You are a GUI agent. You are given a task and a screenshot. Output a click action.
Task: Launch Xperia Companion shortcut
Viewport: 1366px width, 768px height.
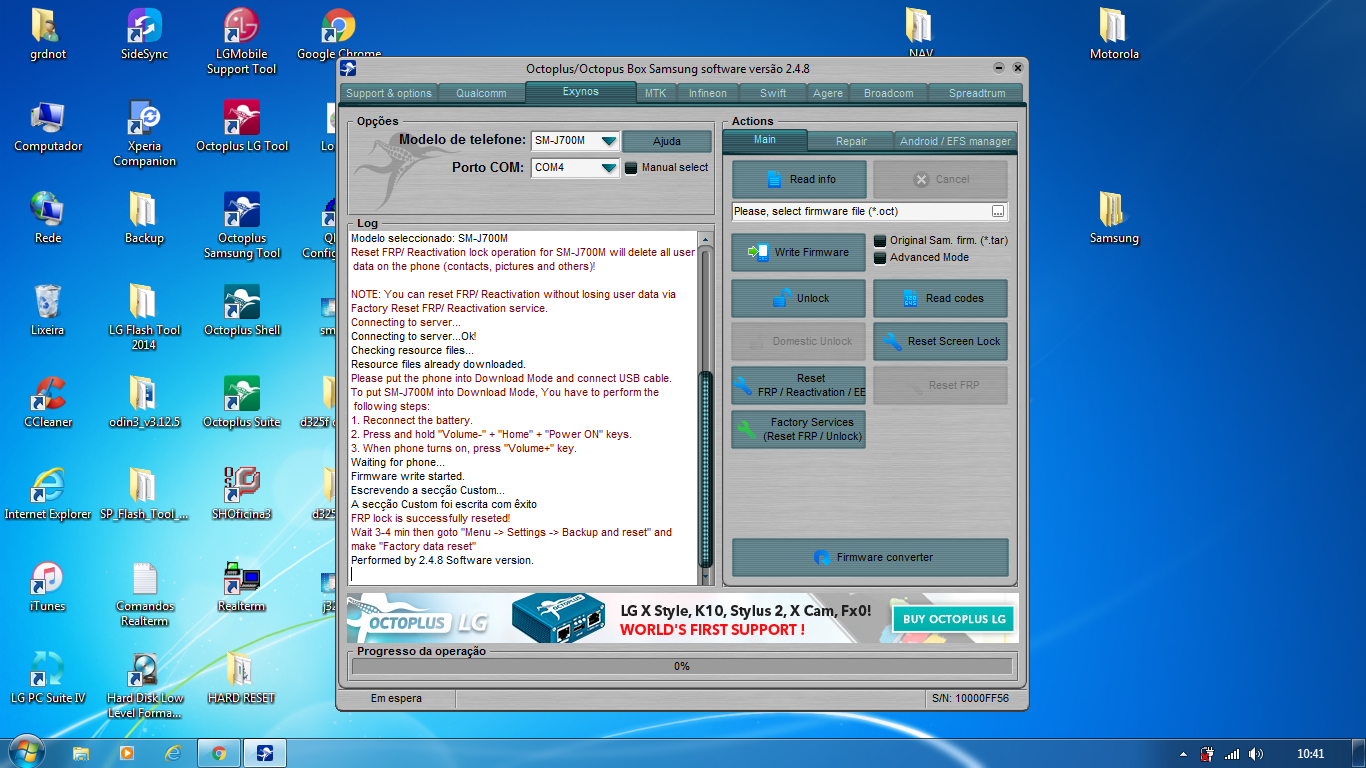click(144, 133)
